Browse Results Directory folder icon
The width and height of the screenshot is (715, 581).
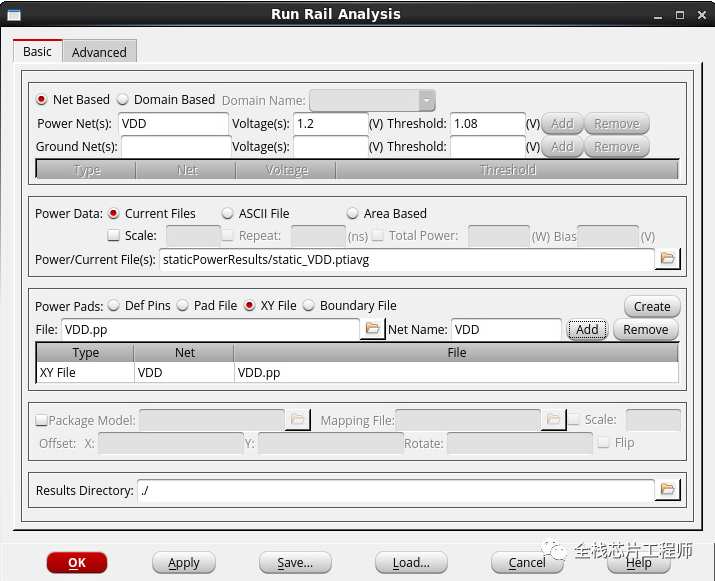[x=667, y=490]
